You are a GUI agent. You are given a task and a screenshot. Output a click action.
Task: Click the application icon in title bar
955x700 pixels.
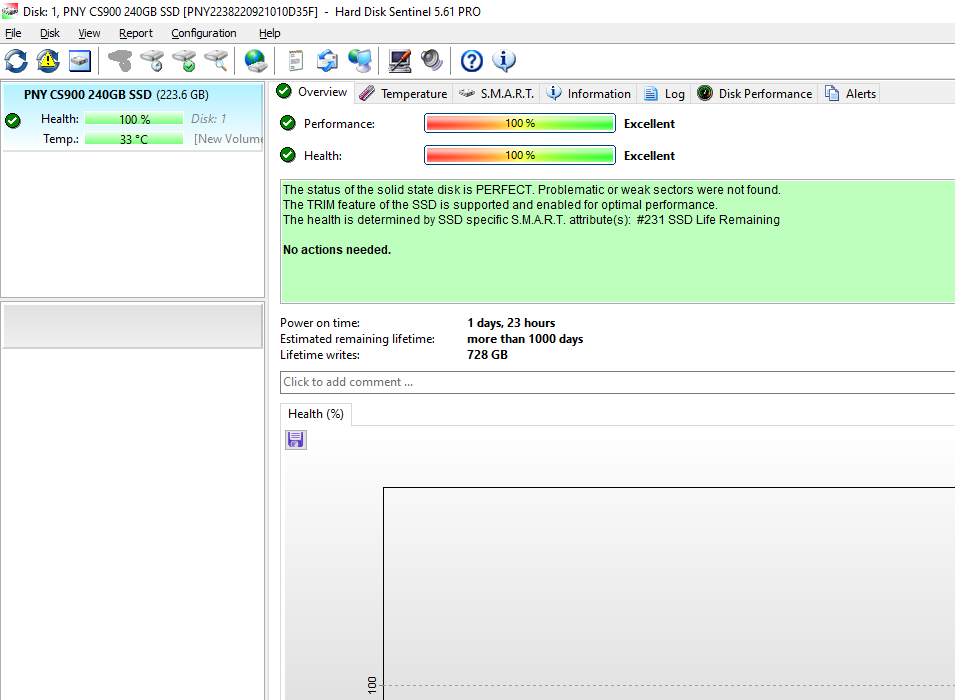(10, 11)
